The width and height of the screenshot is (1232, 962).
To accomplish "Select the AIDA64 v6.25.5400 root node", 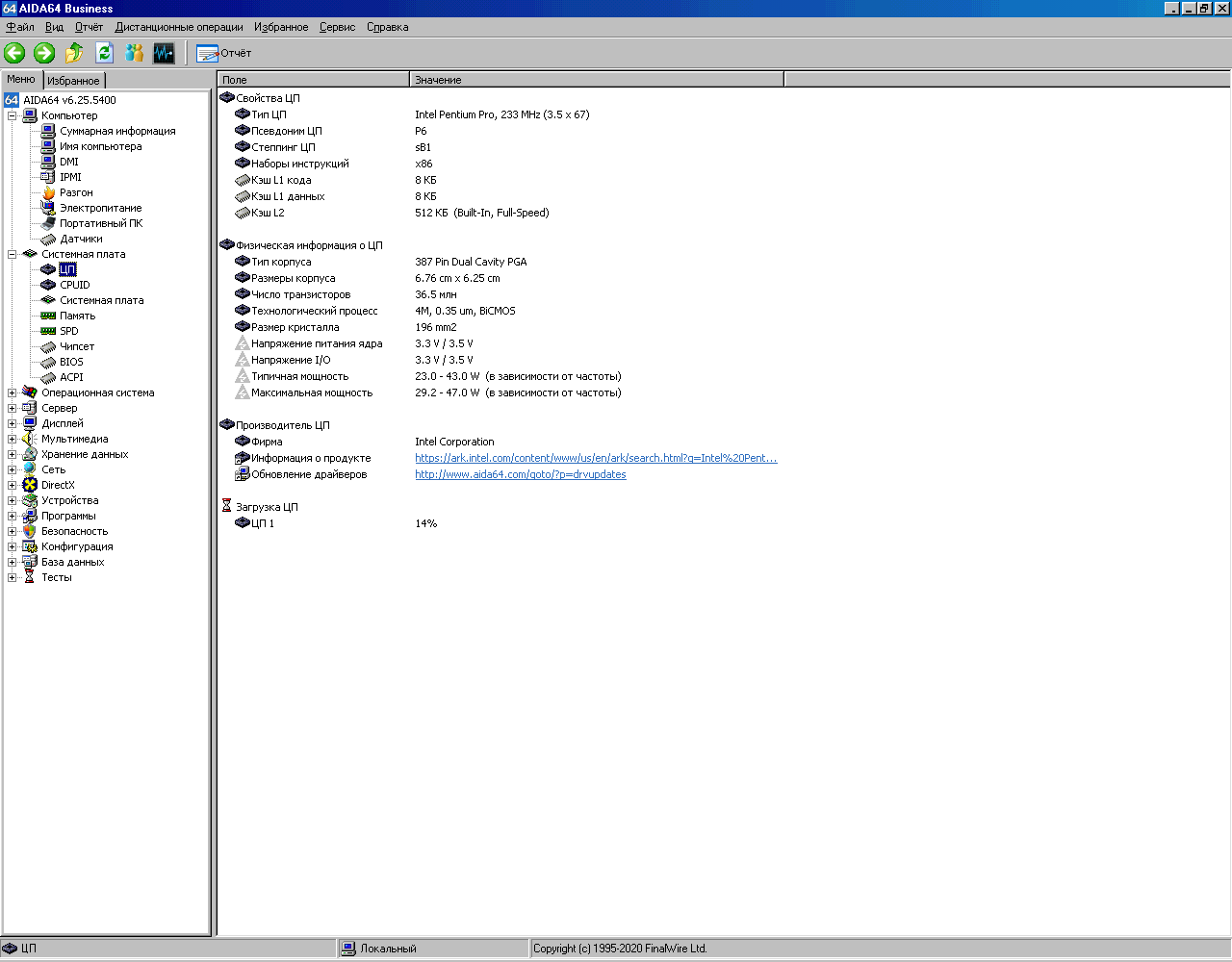I will (69, 100).
